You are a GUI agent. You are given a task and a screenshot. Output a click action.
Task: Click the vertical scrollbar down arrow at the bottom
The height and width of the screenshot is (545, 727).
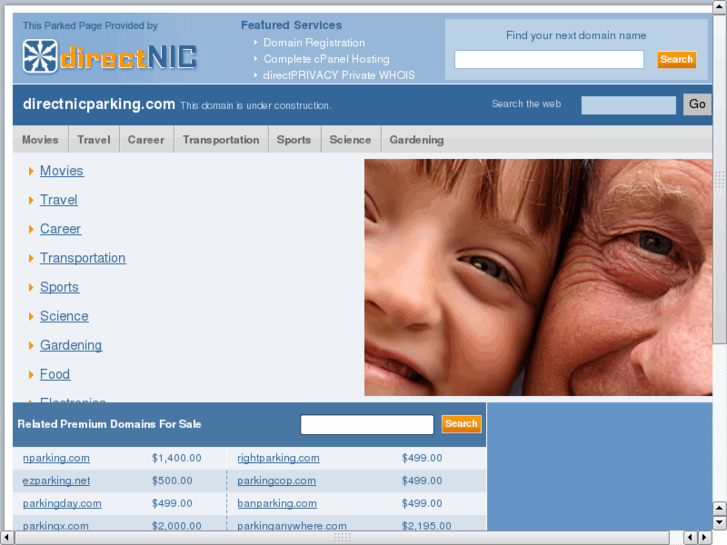click(x=719, y=522)
